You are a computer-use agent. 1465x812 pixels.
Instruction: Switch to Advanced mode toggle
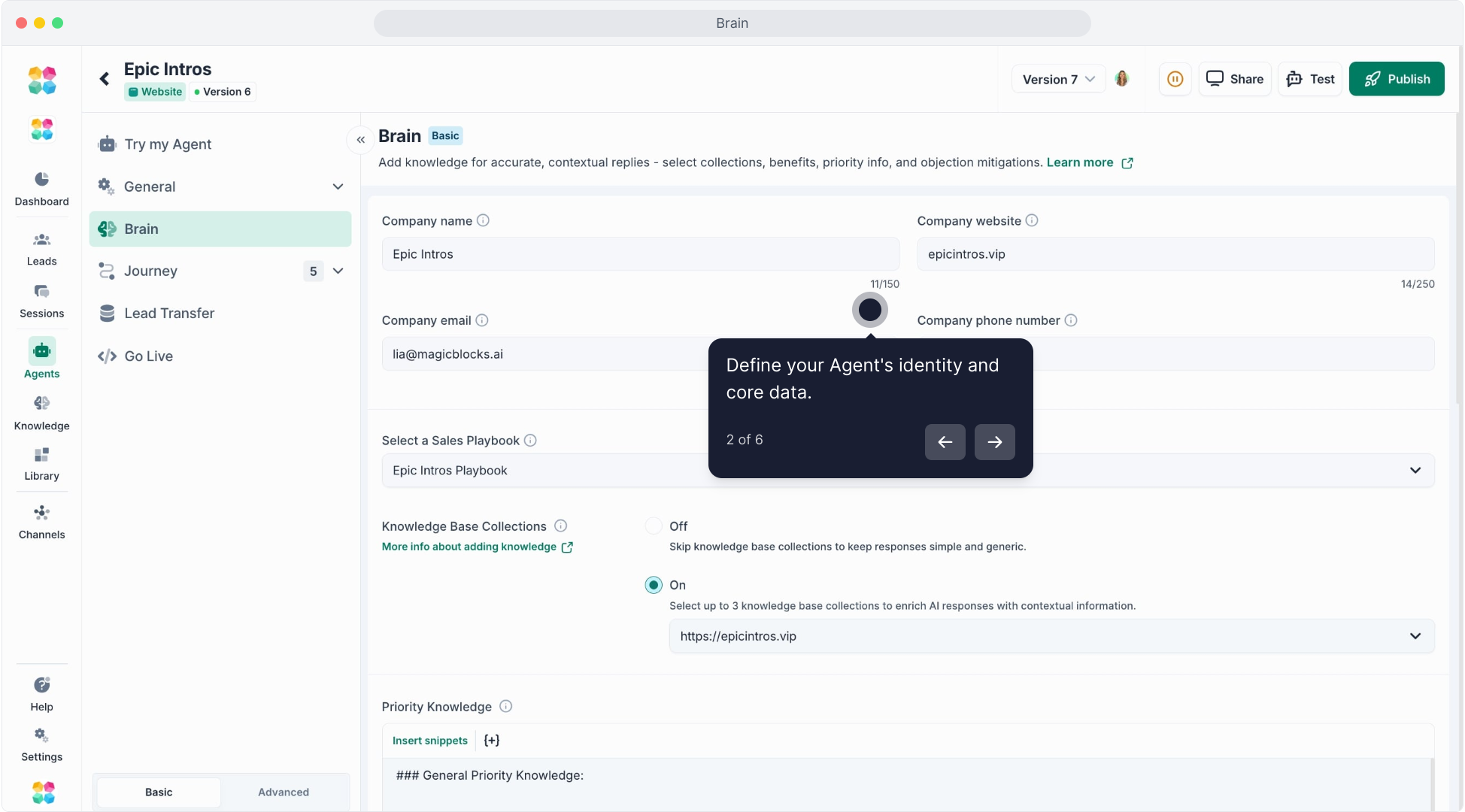coord(284,792)
